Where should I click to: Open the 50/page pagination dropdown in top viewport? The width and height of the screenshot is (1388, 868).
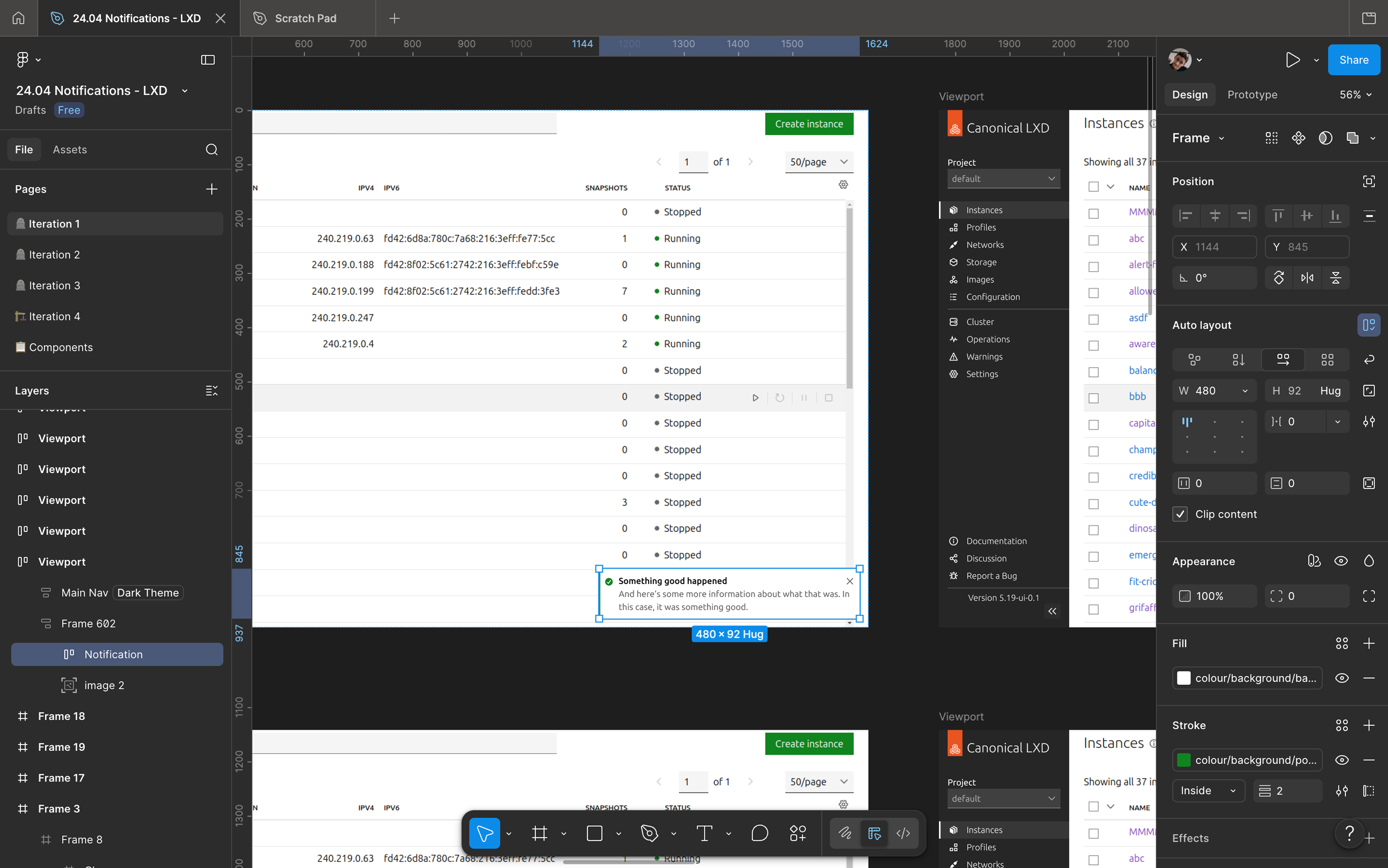click(x=818, y=162)
